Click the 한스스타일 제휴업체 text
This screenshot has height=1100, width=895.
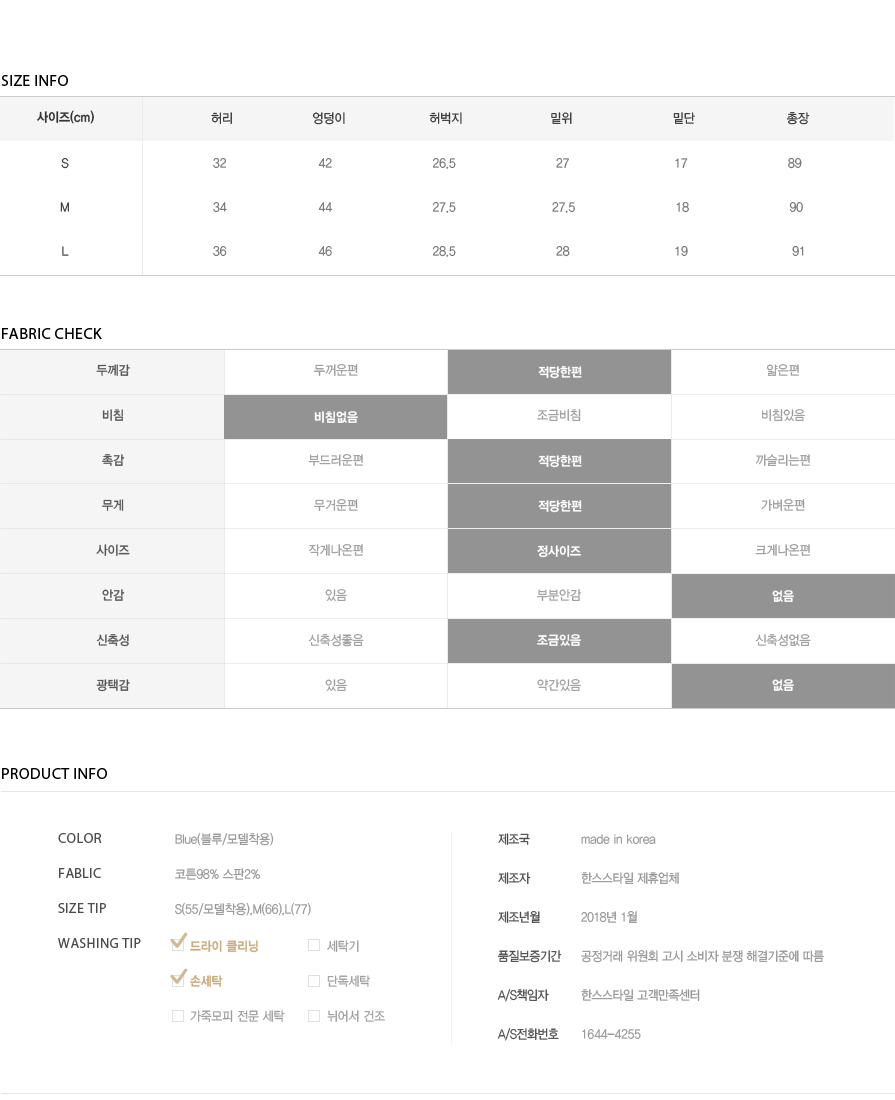pyautogui.click(x=630, y=878)
